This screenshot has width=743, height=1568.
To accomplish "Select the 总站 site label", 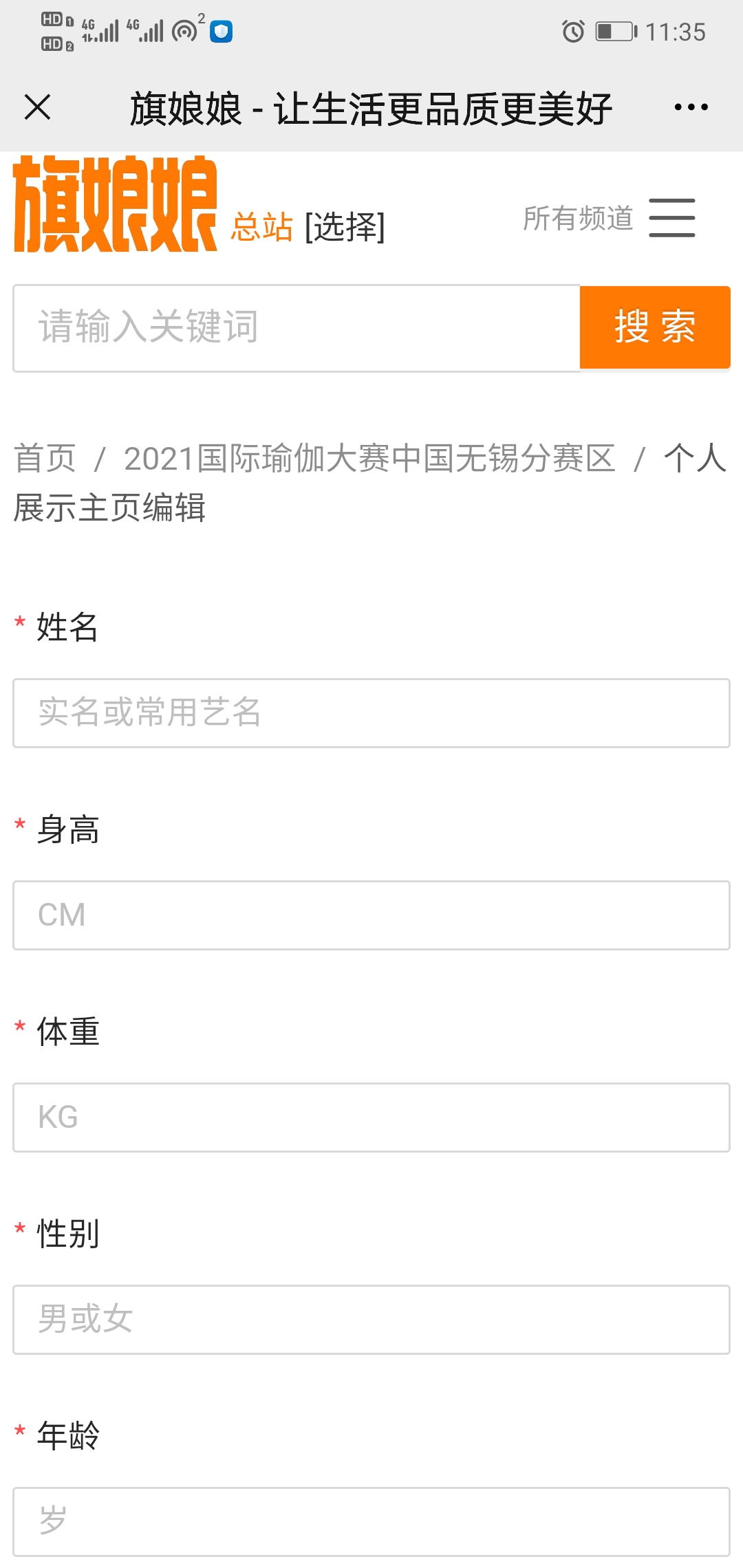I will coord(261,227).
